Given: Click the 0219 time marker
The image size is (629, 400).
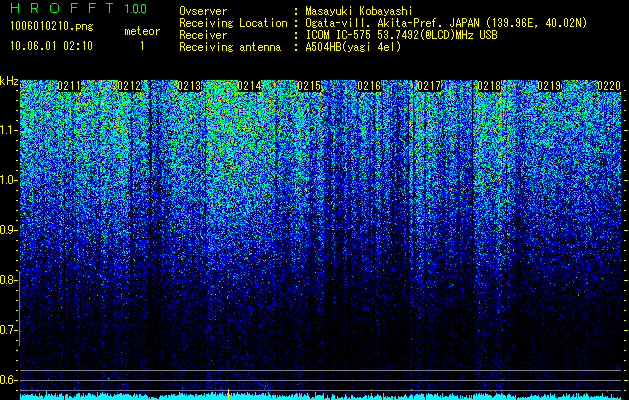Looking at the screenshot, I should (549, 86).
